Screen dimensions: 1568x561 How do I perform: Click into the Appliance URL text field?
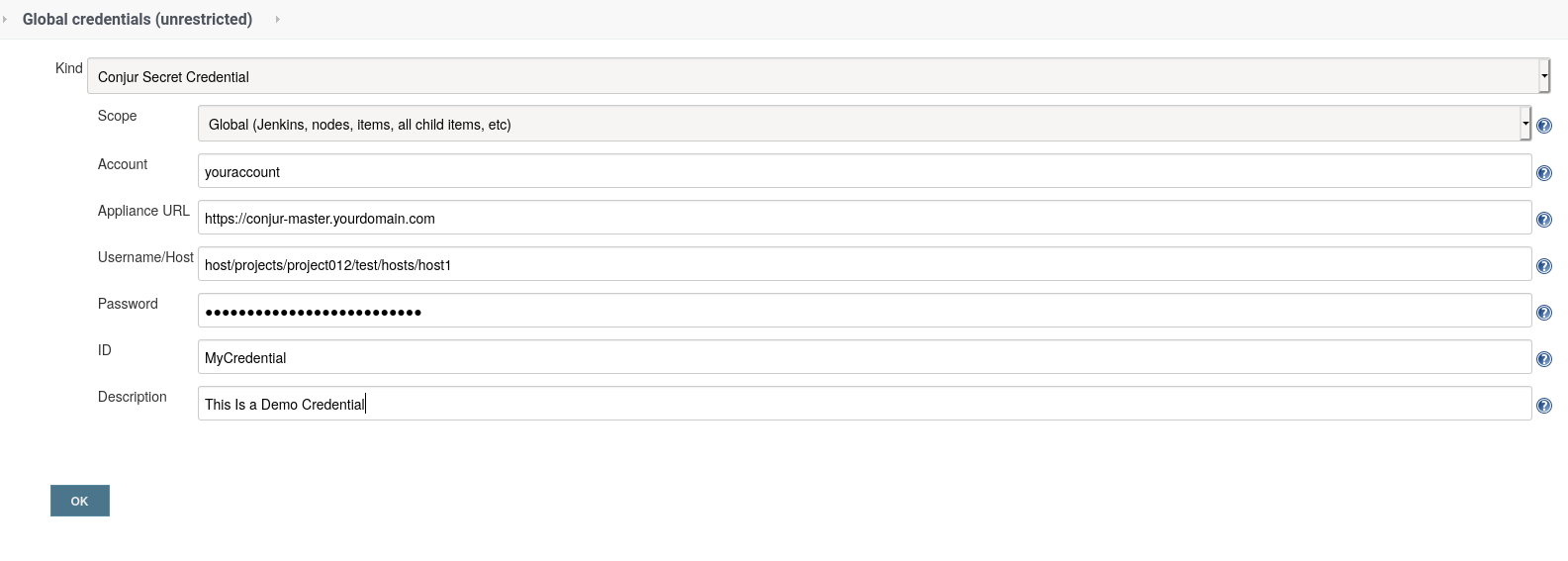(865, 218)
